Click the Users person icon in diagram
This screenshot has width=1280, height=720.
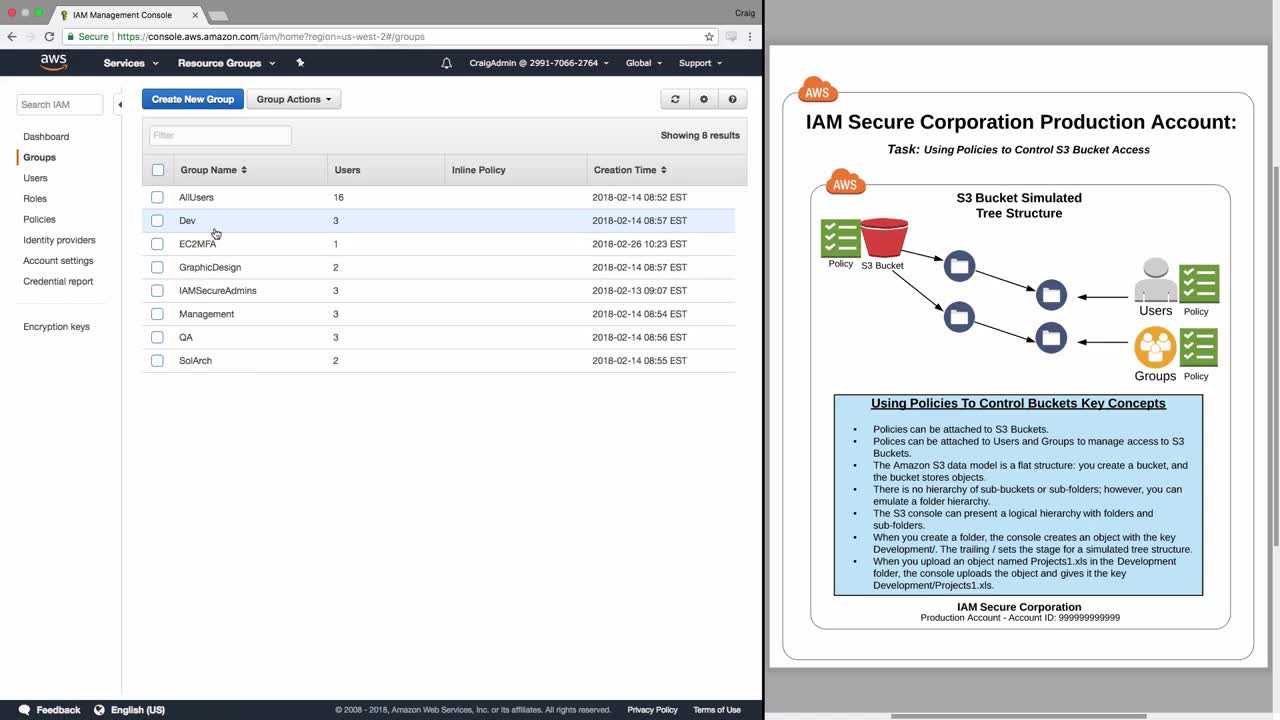tap(1155, 280)
